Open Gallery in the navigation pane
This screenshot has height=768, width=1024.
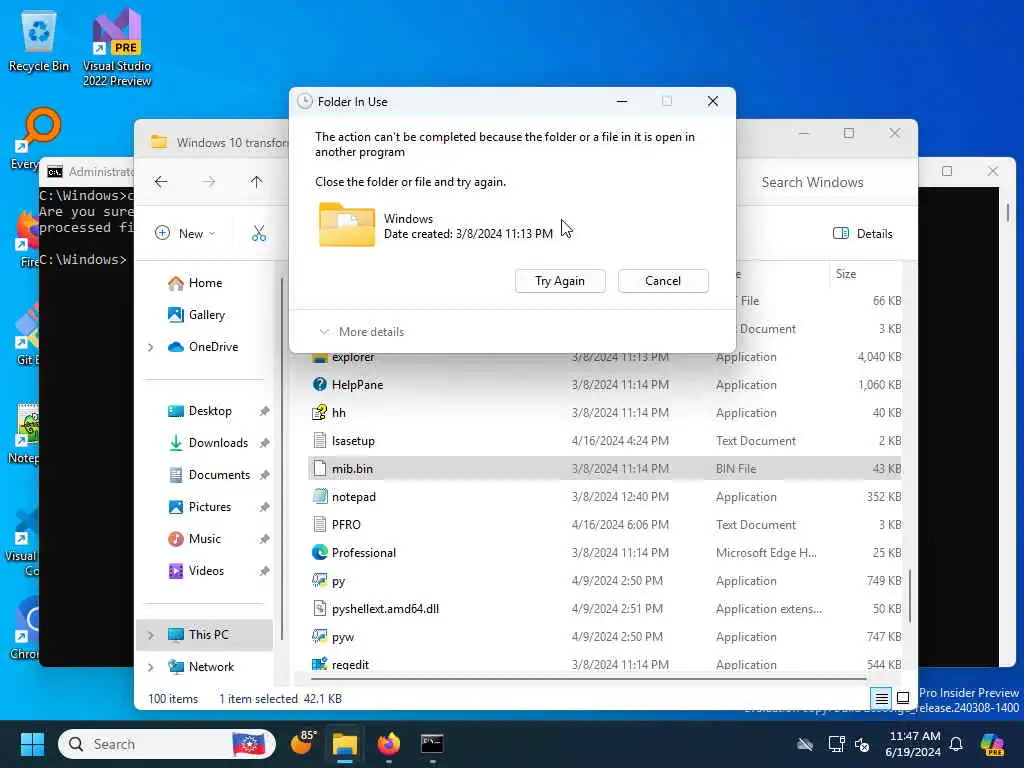click(x=197, y=315)
